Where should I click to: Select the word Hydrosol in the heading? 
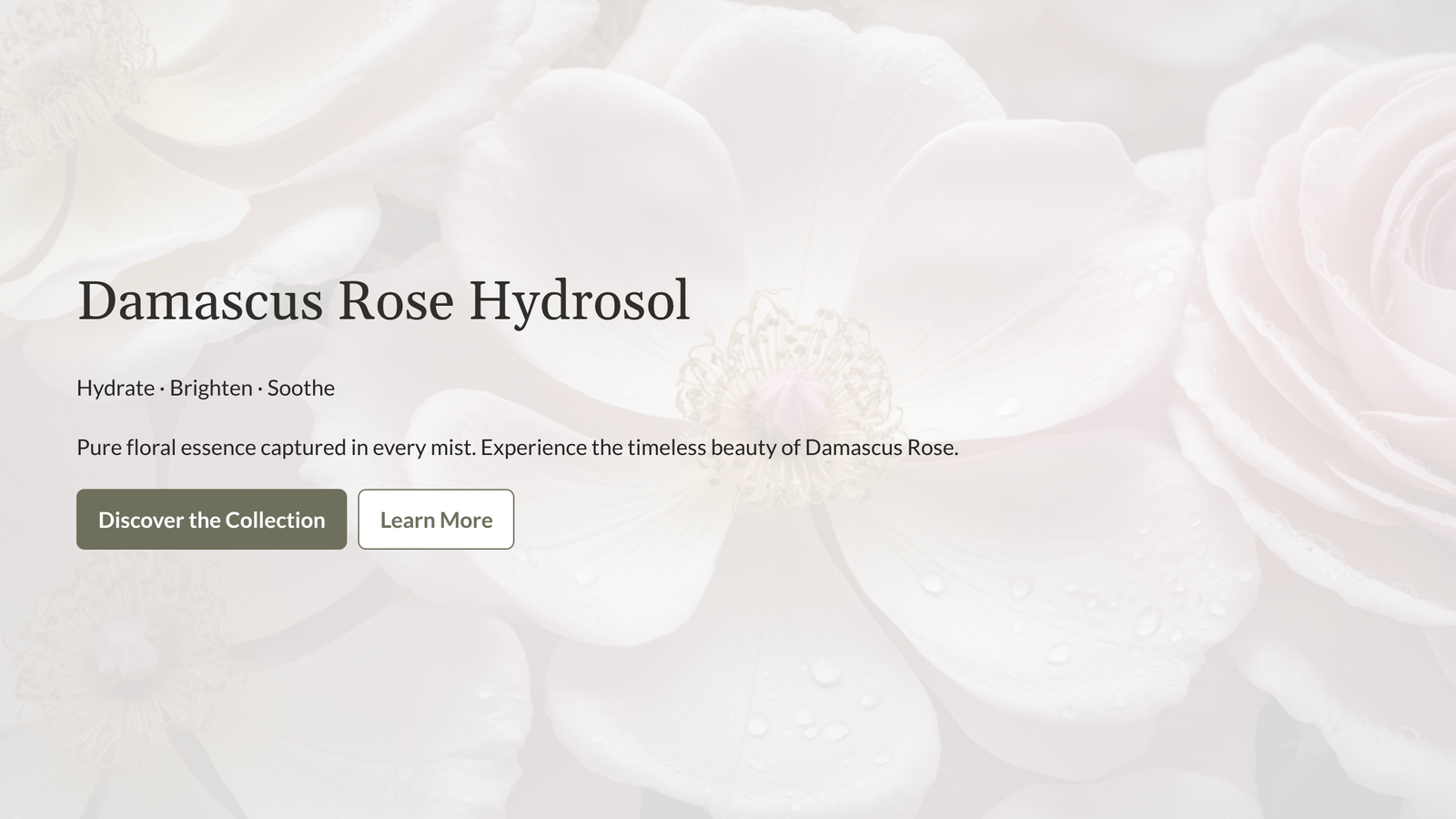coord(579,301)
